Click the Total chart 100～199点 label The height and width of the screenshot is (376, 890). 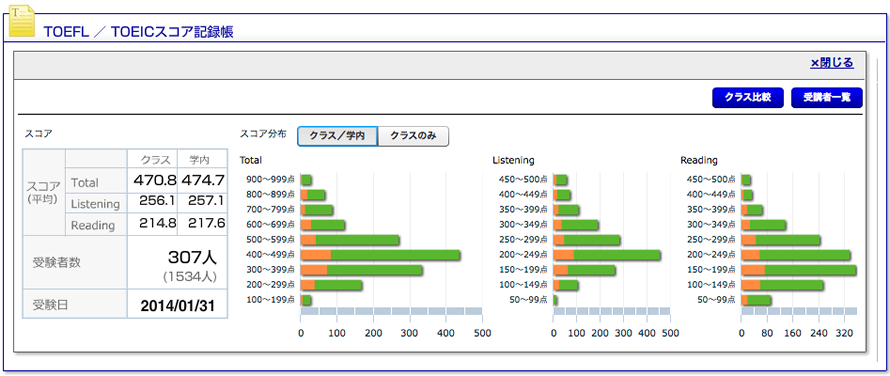point(270,299)
